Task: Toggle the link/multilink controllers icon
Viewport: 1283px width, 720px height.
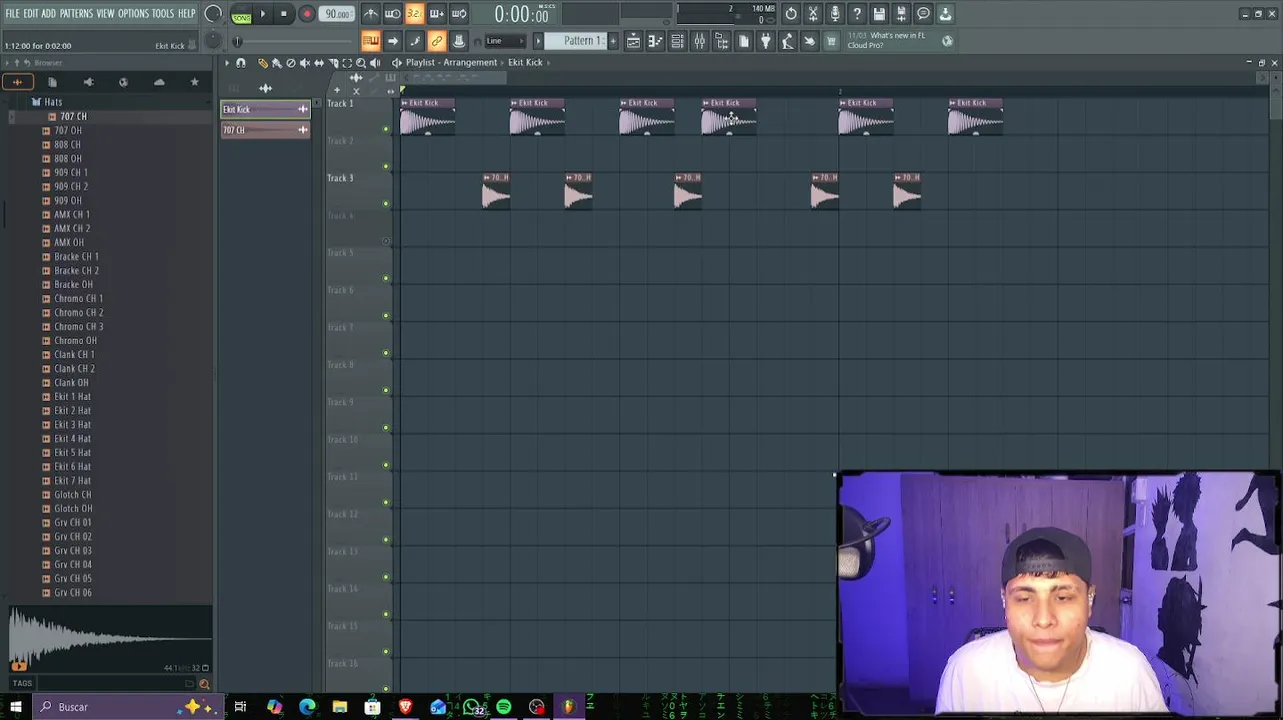Action: point(436,41)
